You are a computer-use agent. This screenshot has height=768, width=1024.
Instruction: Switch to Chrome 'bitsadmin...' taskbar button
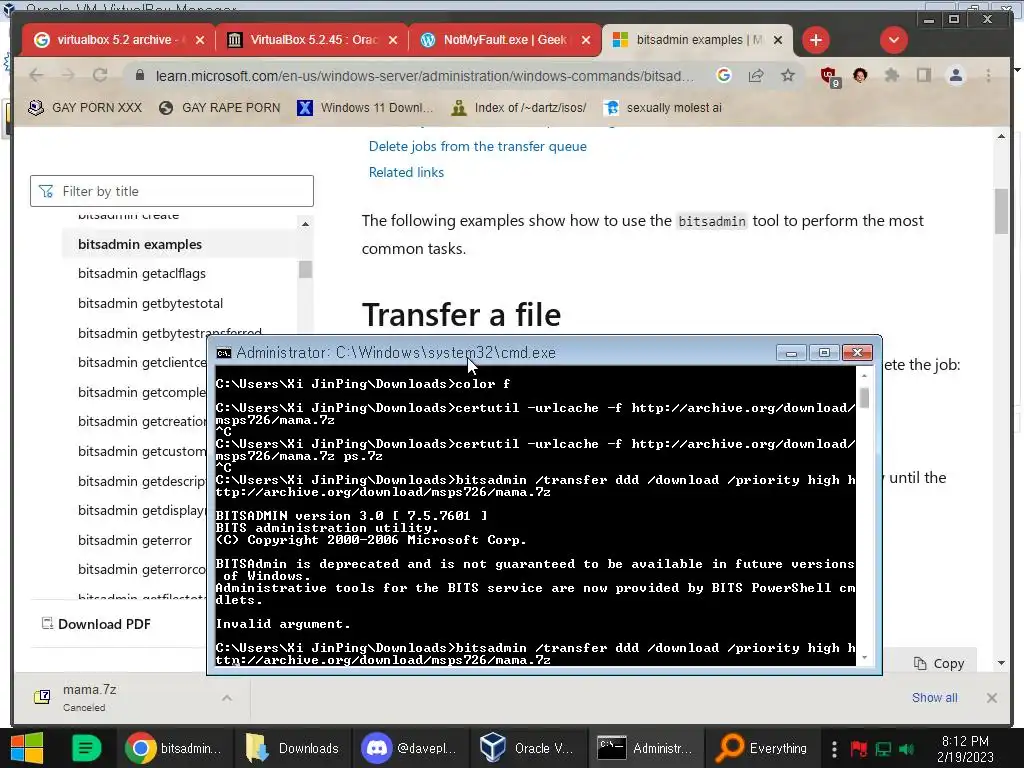pyautogui.click(x=174, y=748)
